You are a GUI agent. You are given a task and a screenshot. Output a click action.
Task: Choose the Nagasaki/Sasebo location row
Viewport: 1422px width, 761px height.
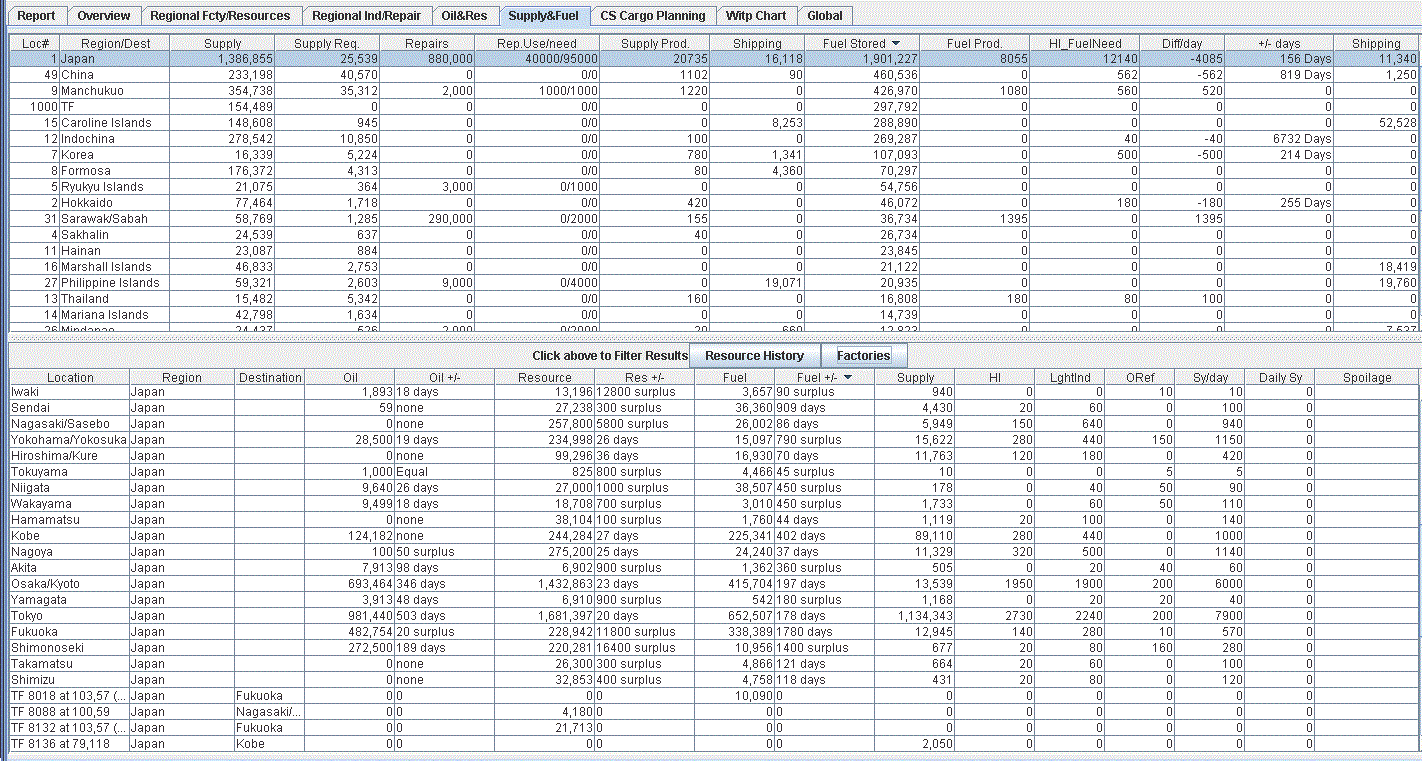(x=714, y=424)
